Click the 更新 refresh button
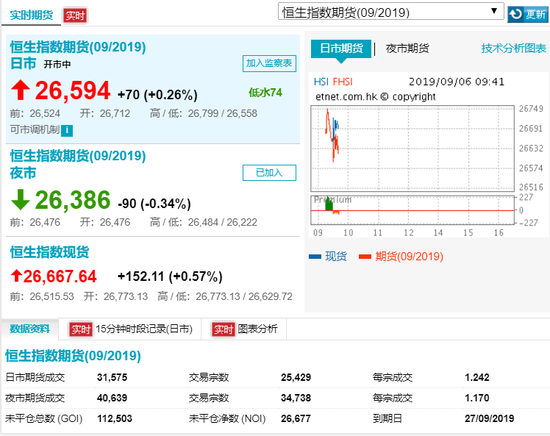The height and width of the screenshot is (436, 550). click(x=528, y=14)
